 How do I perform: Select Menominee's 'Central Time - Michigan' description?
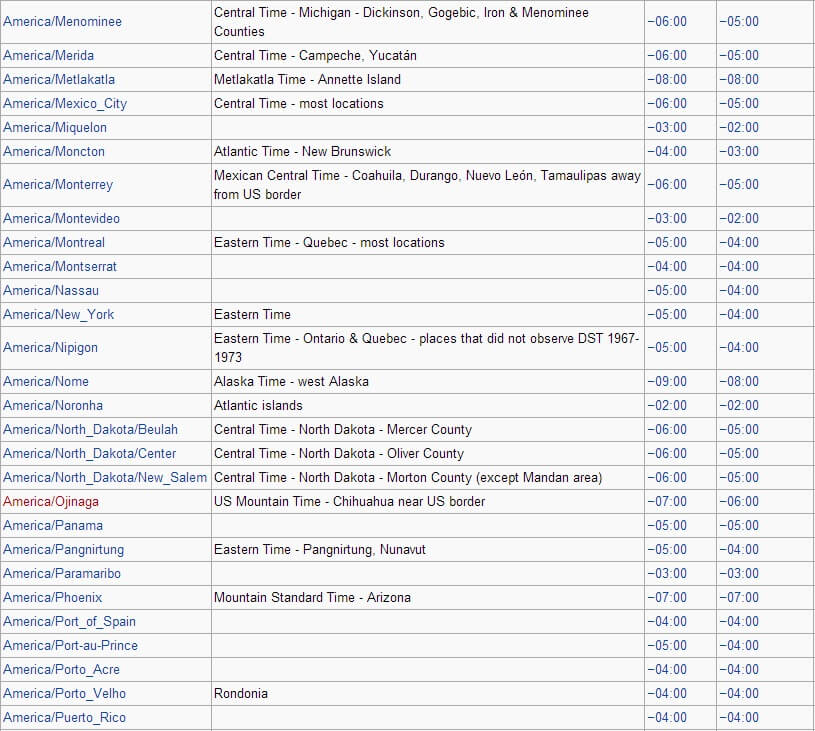click(x=401, y=22)
